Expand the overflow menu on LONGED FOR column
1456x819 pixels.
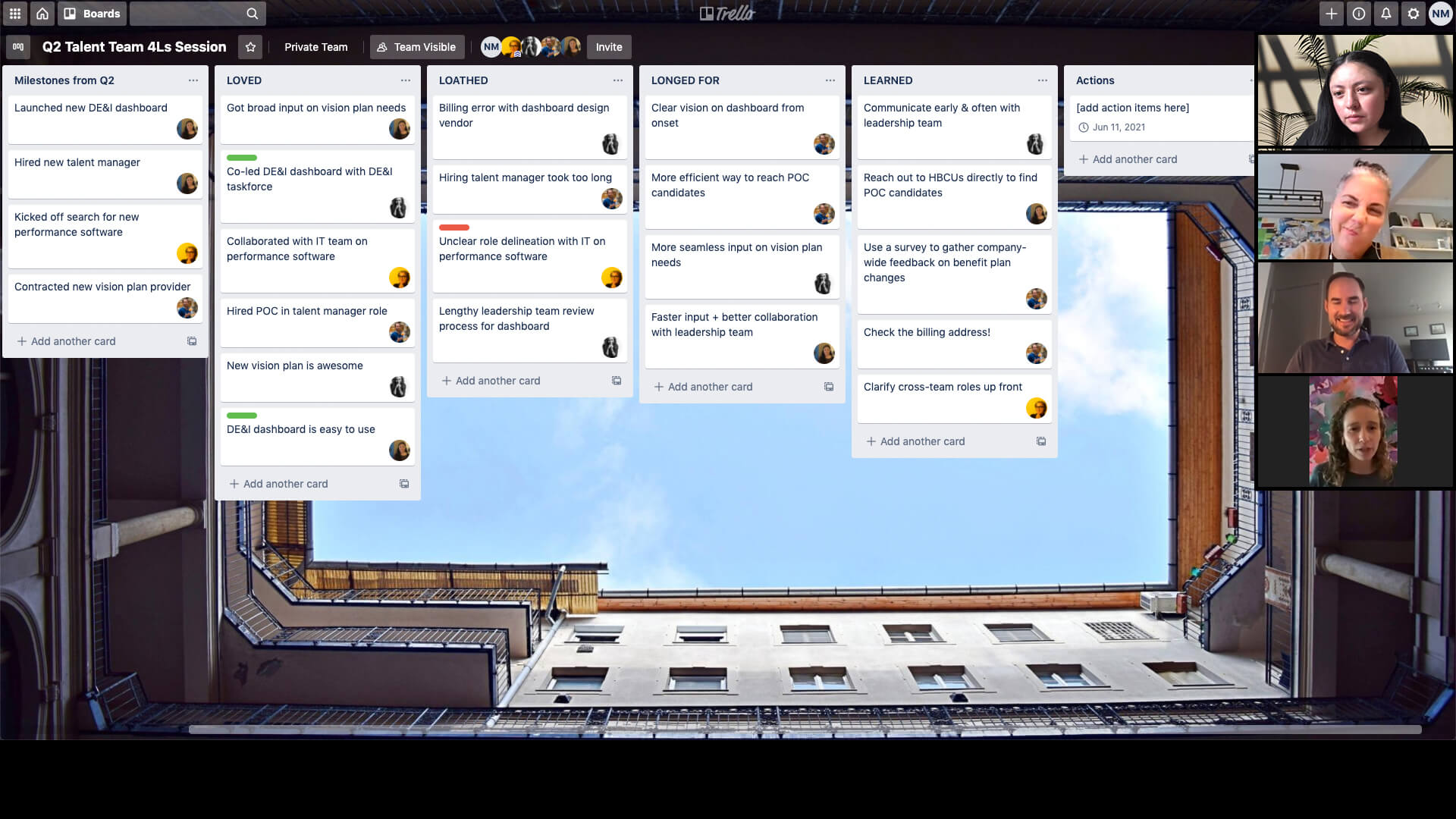[x=830, y=80]
